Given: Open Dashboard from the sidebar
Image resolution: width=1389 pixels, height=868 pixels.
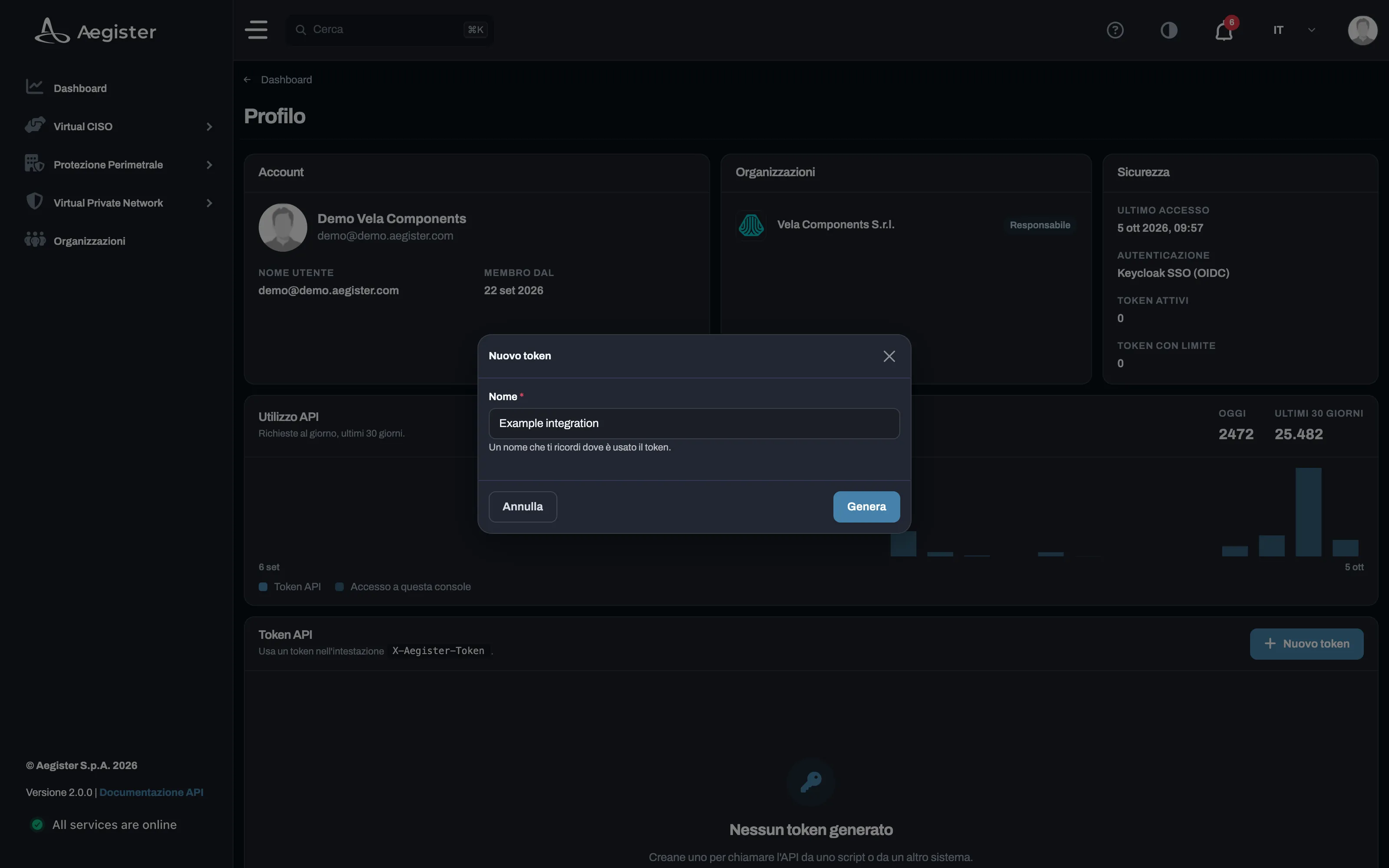Looking at the screenshot, I should (80, 89).
